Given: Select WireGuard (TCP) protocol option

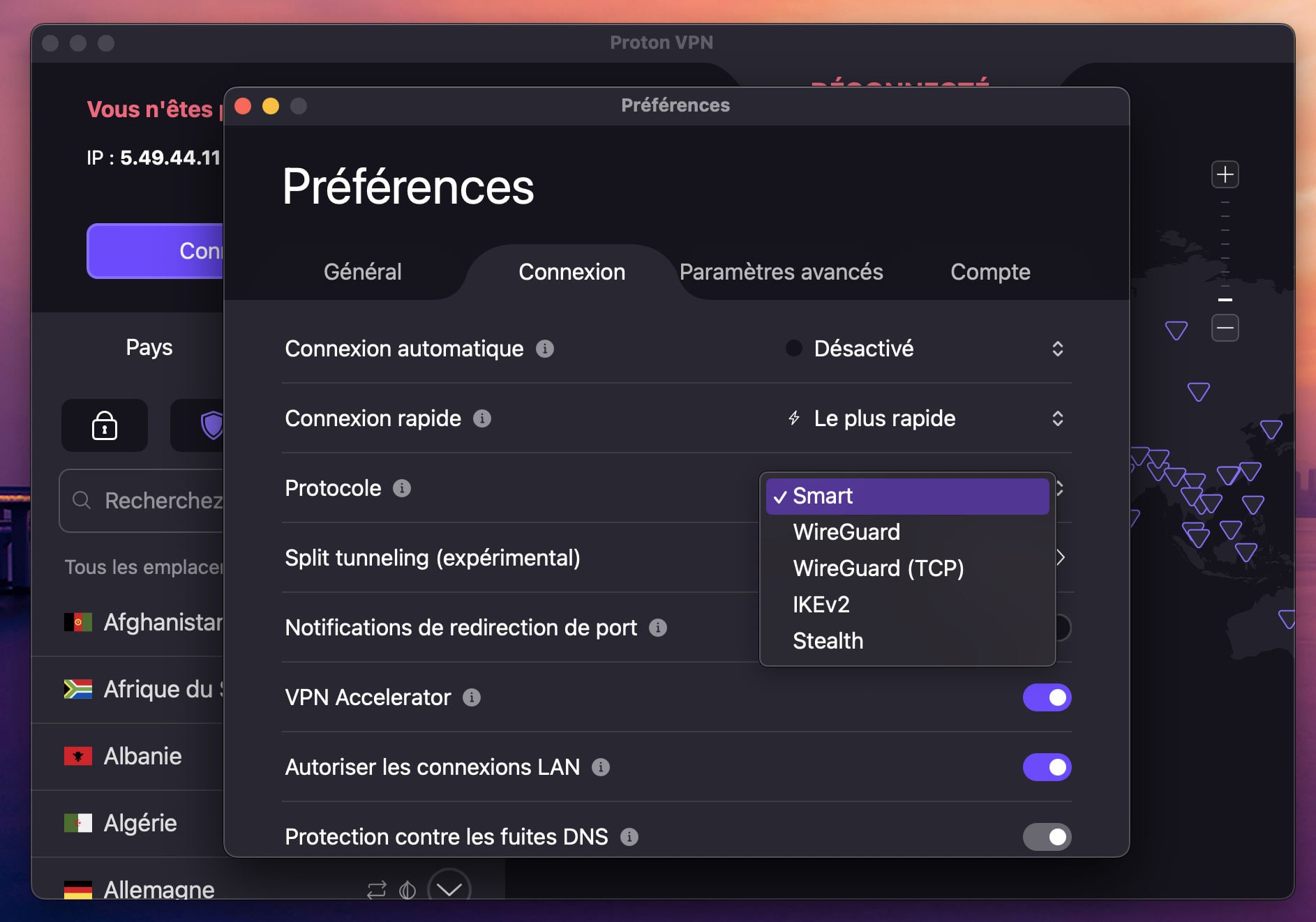Looking at the screenshot, I should tap(907, 568).
